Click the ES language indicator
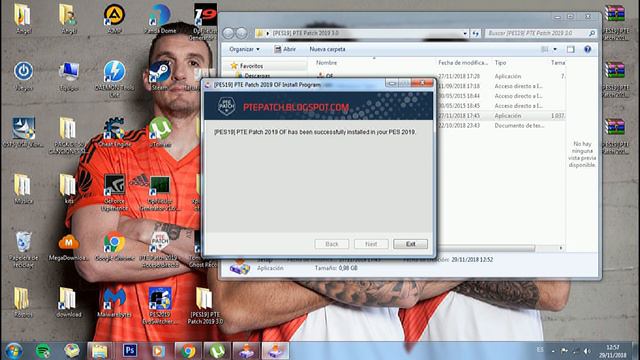The width and height of the screenshot is (640, 360). point(540,350)
